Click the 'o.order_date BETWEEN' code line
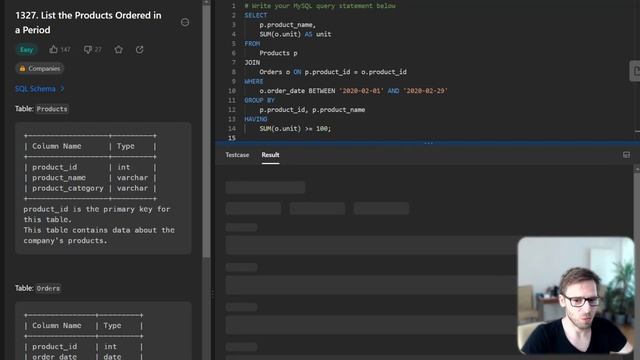640x360 pixels. (x=353, y=91)
